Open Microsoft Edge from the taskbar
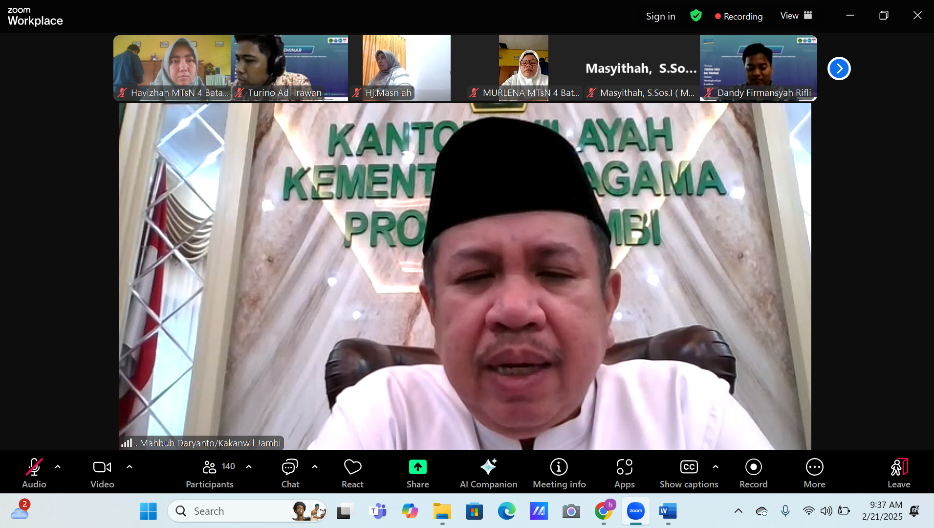This screenshot has width=934, height=528. point(507,511)
